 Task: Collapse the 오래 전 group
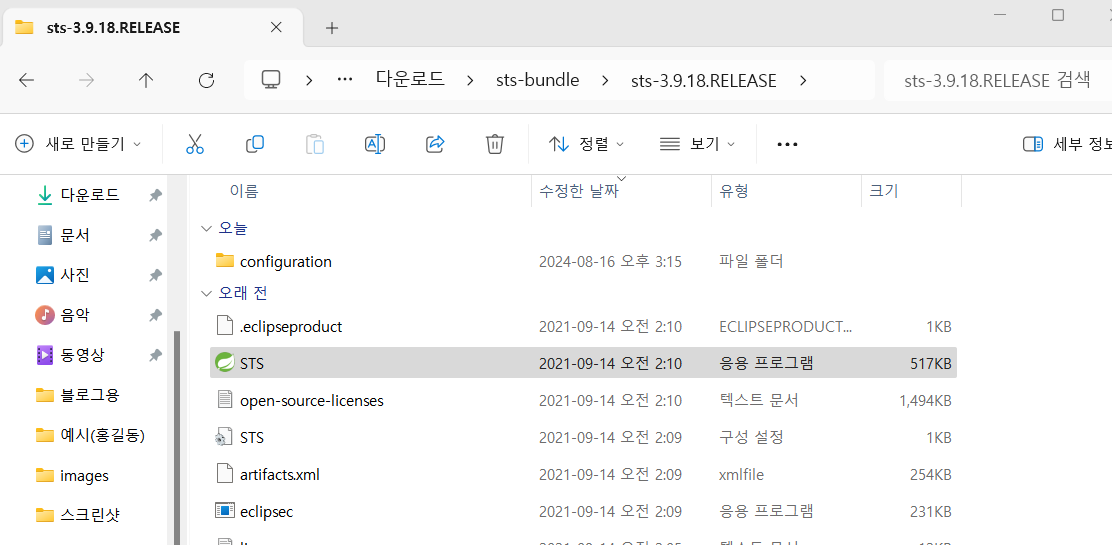pos(206,293)
